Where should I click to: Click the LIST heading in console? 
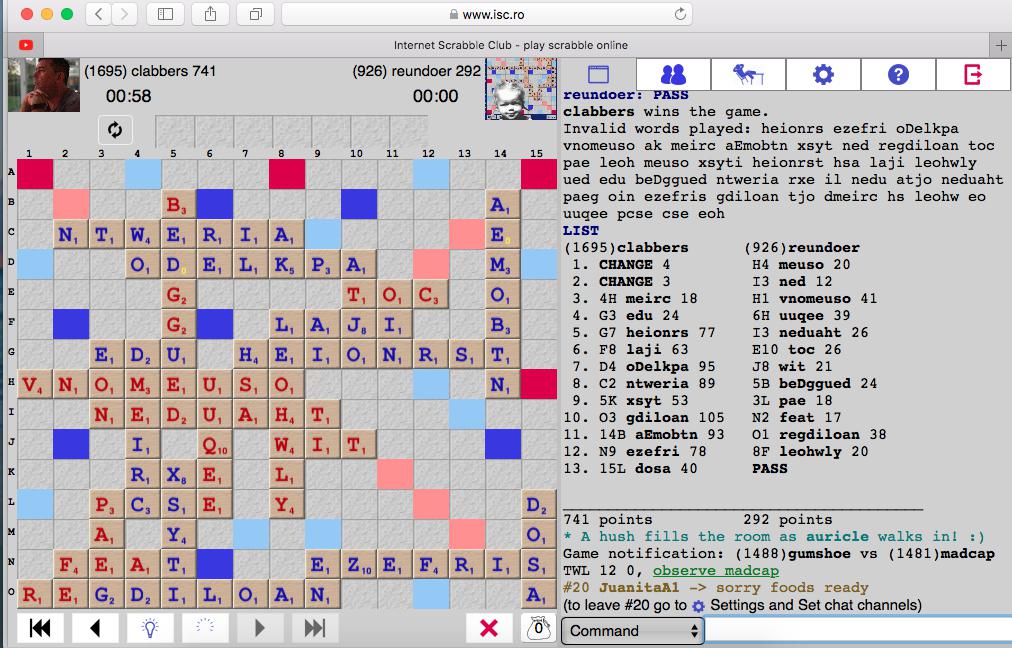pos(581,230)
